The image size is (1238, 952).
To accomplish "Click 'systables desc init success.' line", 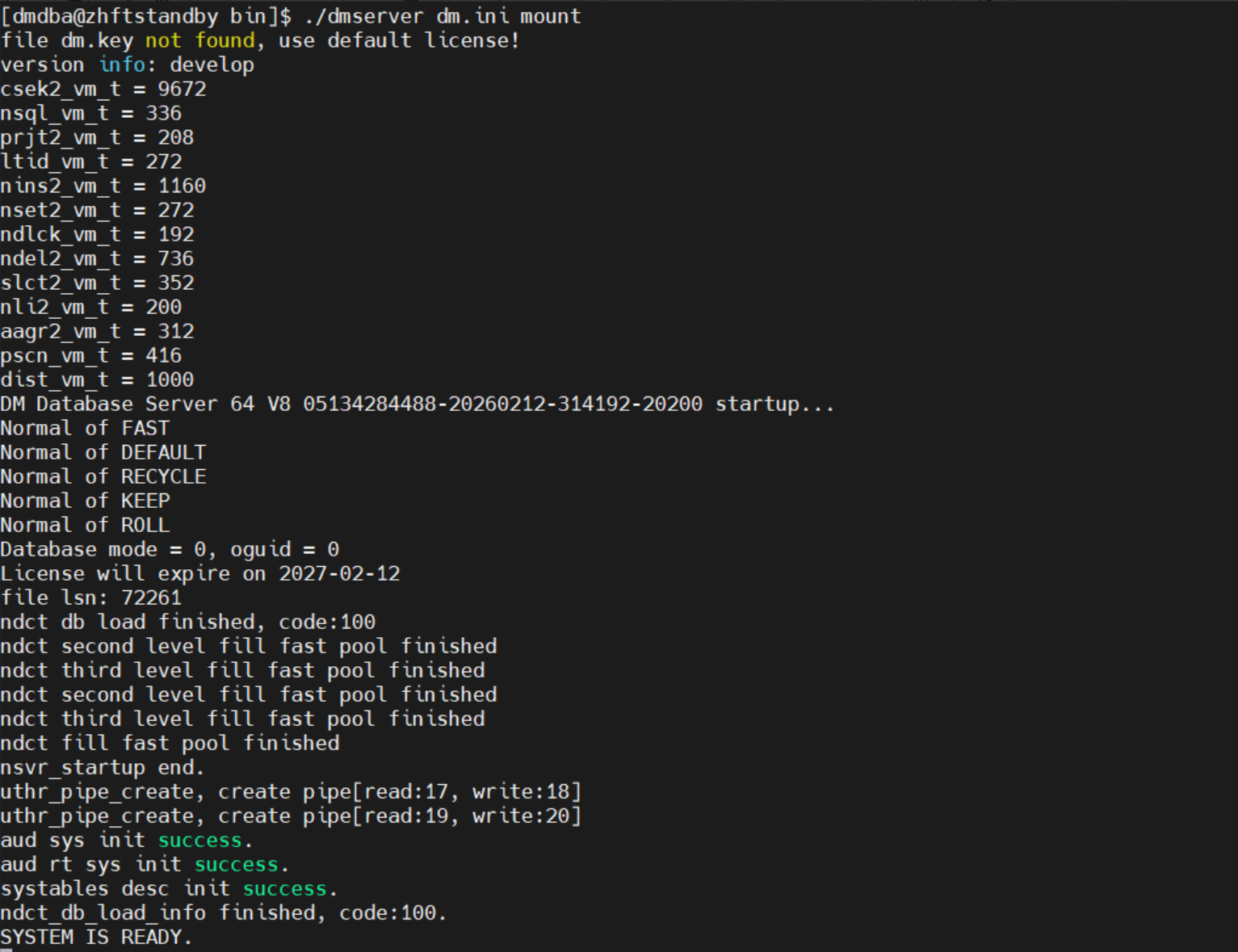I will pyautogui.click(x=169, y=888).
